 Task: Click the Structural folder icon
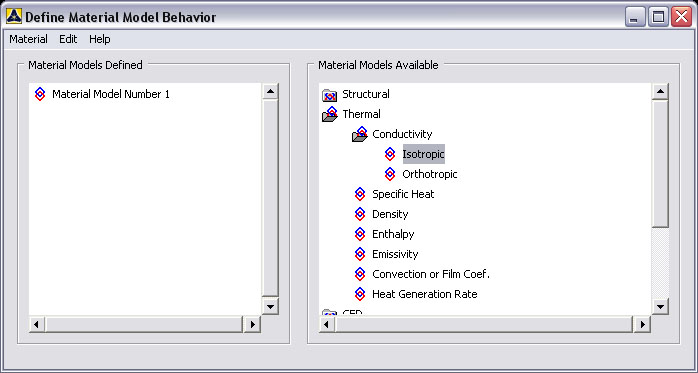tap(329, 95)
